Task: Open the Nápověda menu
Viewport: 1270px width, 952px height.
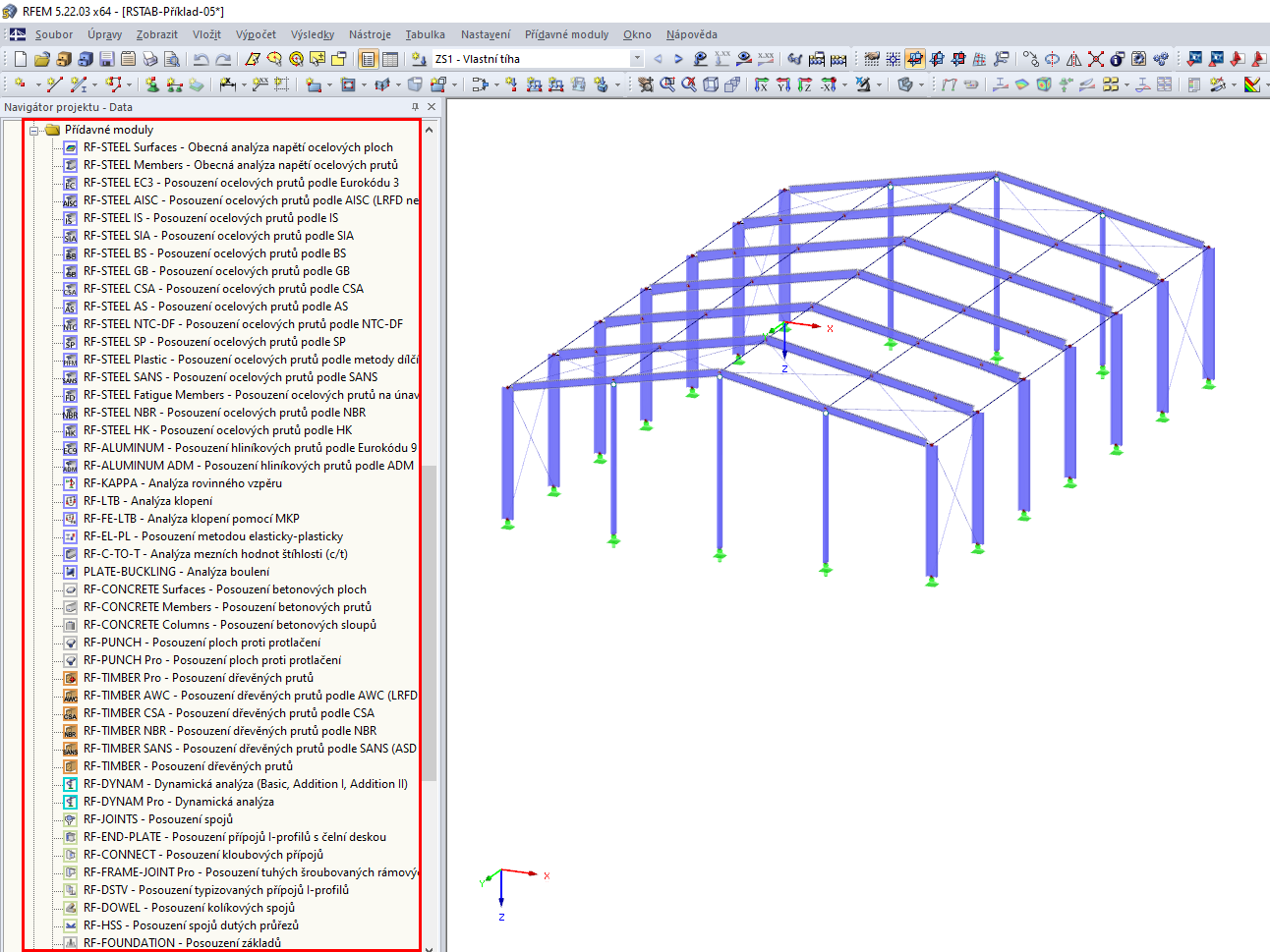Action: point(691,34)
